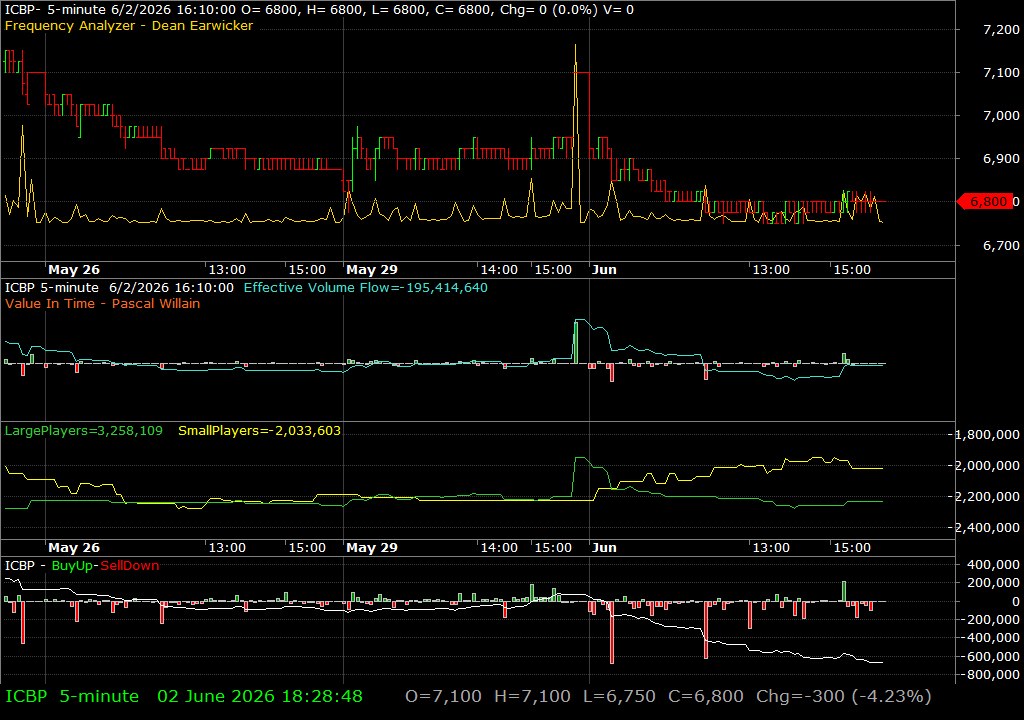Click the 'Frequency Analyzer - Dean Earwicker' label
Viewport: 1024px width, 720px height.
(129, 26)
